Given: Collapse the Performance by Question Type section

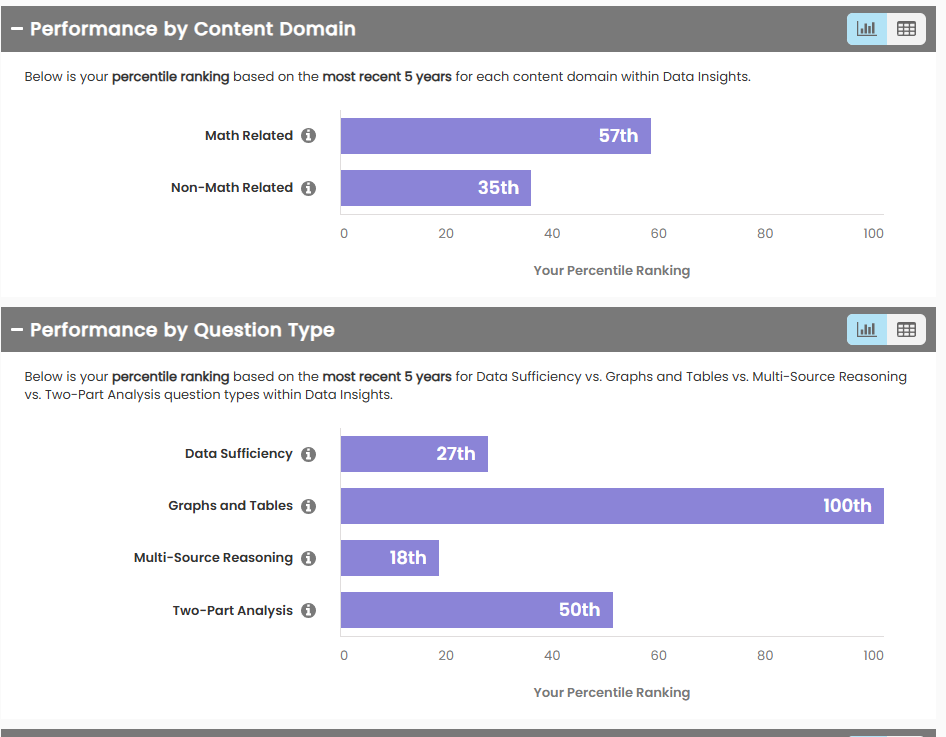Looking at the screenshot, I should (17, 329).
